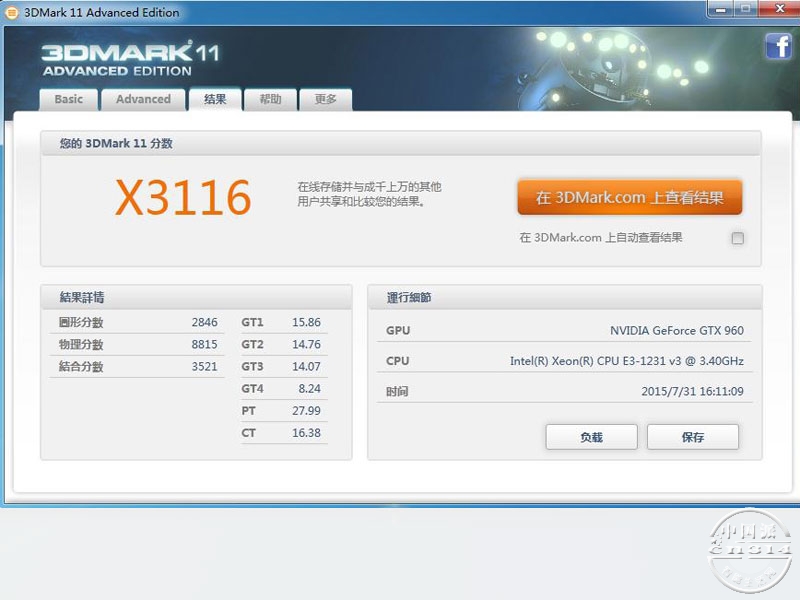Click the 您的 3DMark 11 分数 header
Viewport: 800px width, 600px height.
pyautogui.click(x=116, y=143)
